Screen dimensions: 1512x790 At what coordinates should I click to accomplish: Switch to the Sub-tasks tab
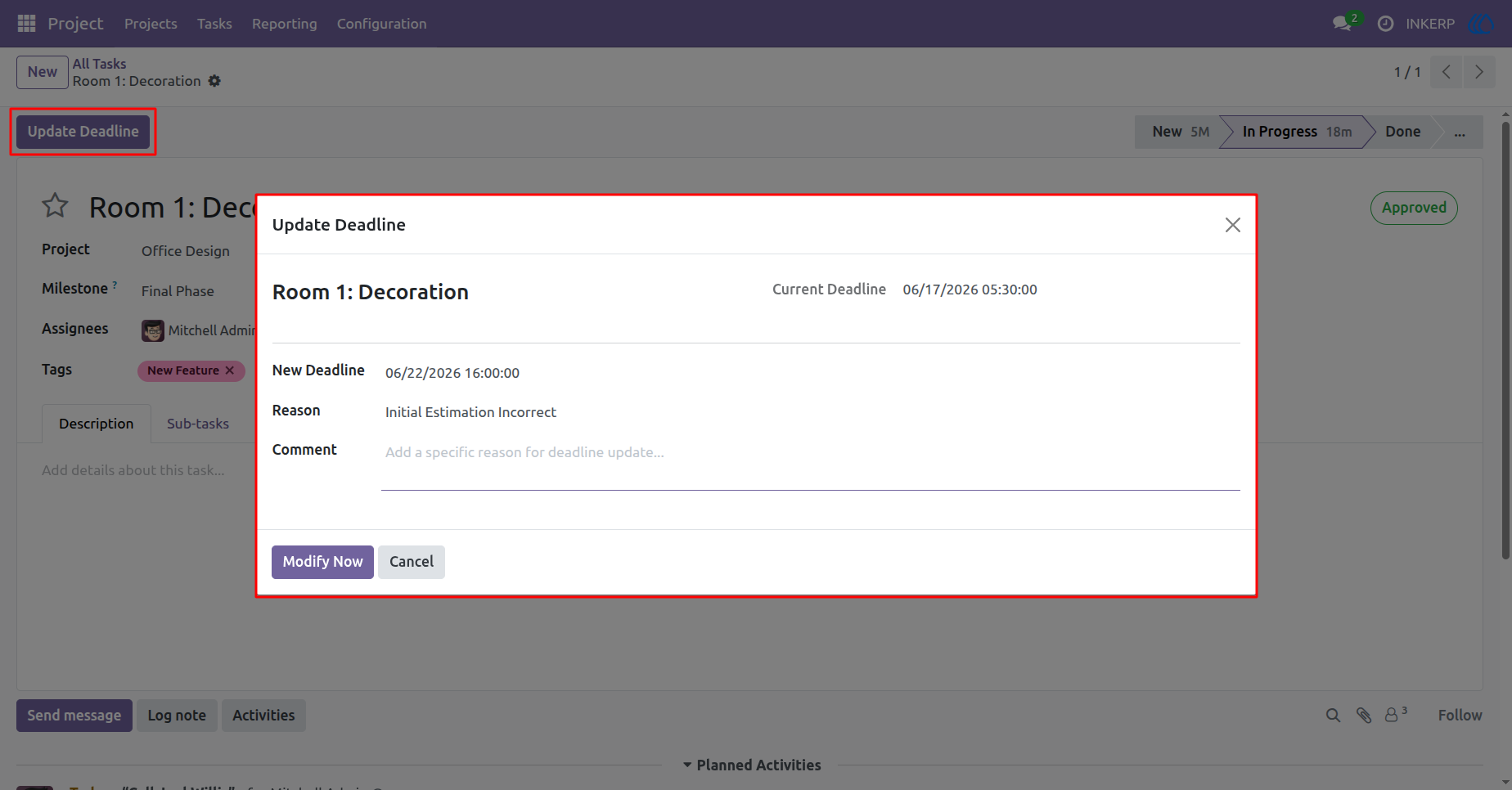point(198,424)
